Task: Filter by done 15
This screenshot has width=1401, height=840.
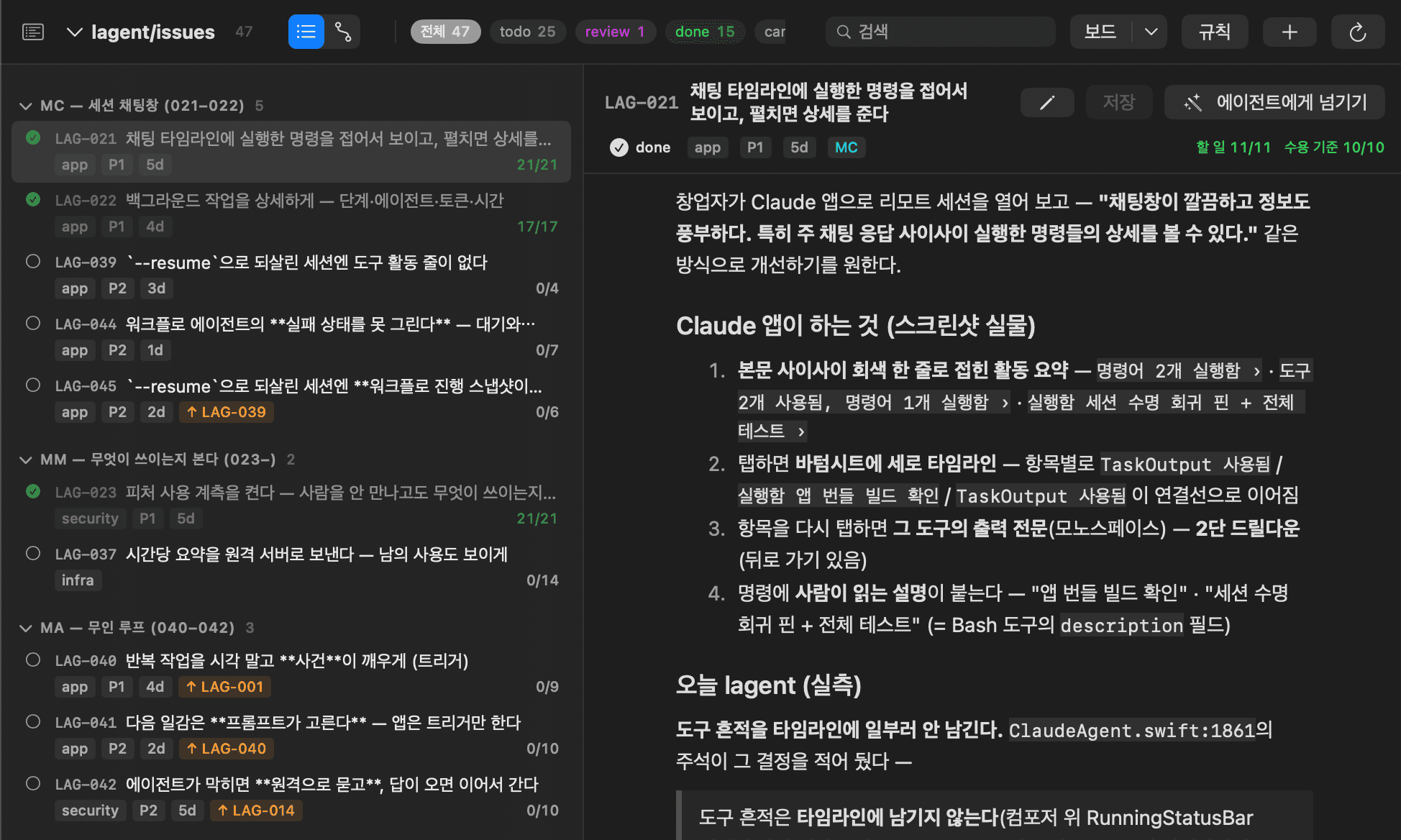Action: pyautogui.click(x=705, y=32)
